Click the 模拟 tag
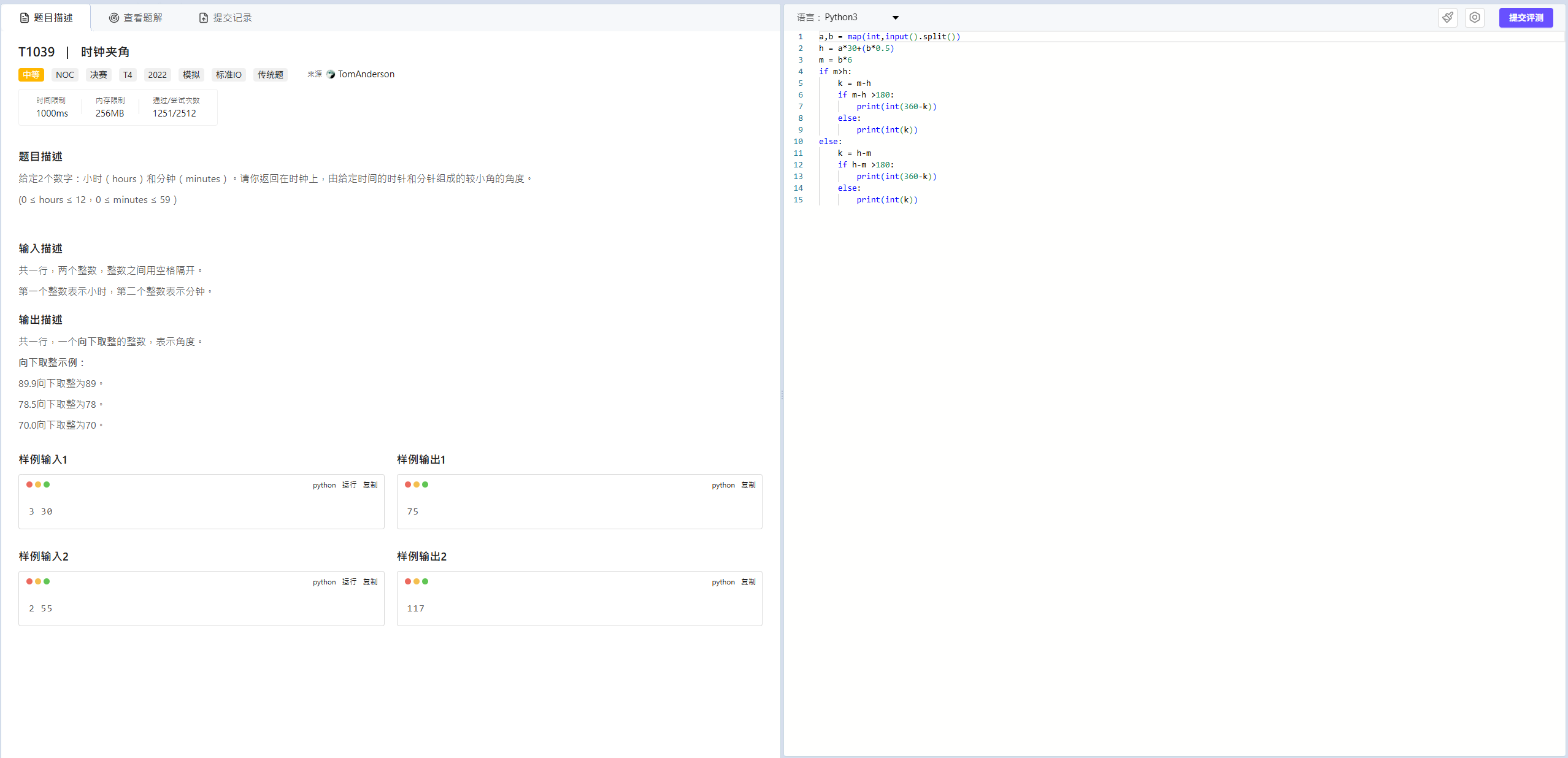 [x=191, y=75]
